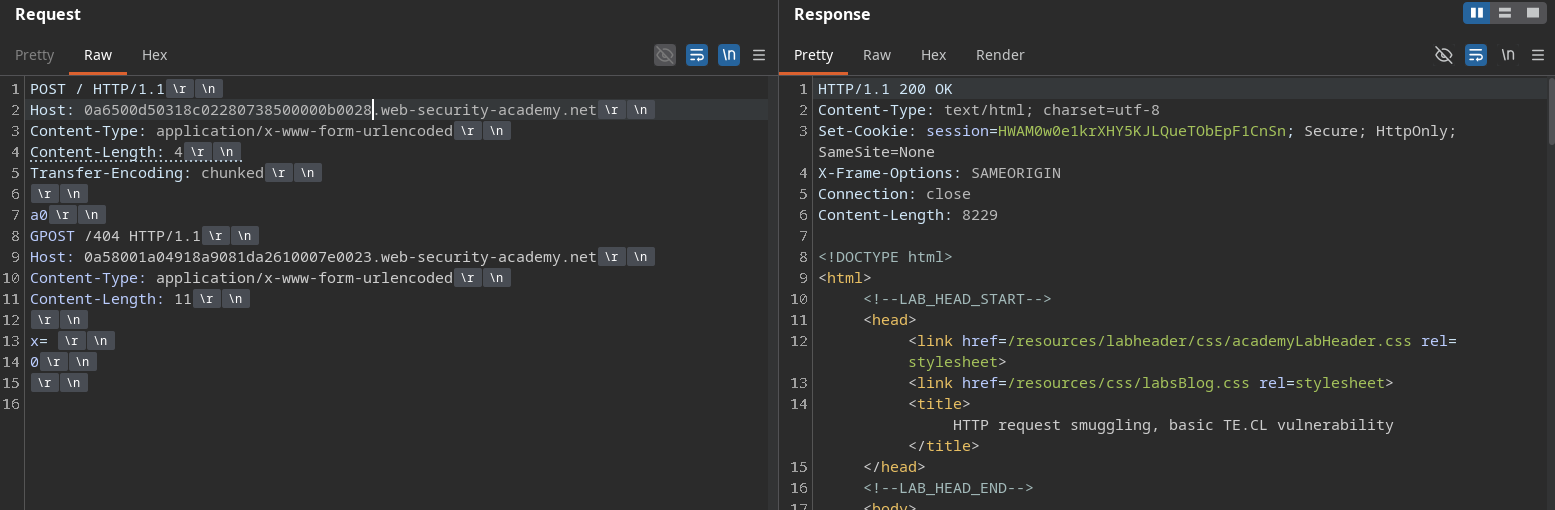Toggle \n non-printable characters in Request panel
This screenshot has height=510, width=1555.
click(x=729, y=55)
